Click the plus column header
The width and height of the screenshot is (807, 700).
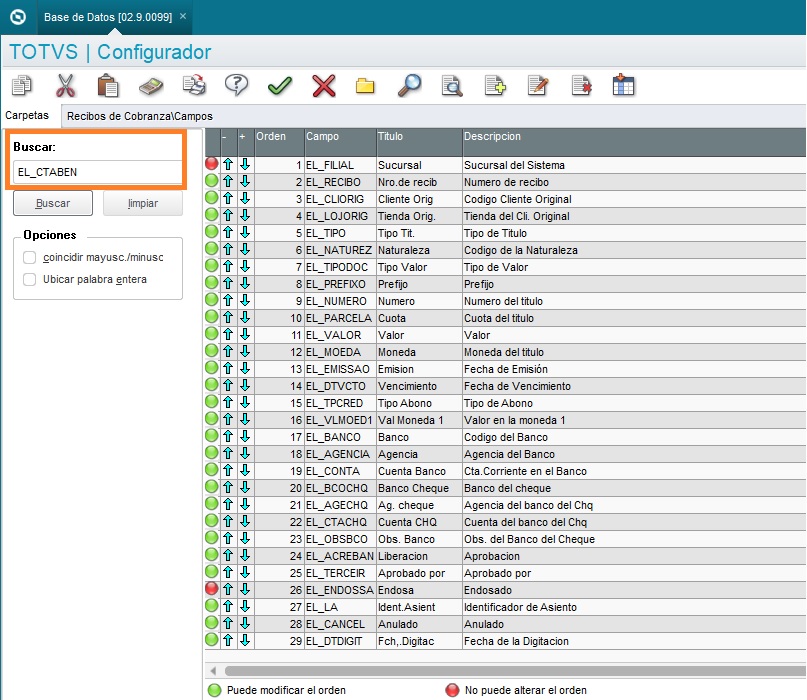pos(246,142)
